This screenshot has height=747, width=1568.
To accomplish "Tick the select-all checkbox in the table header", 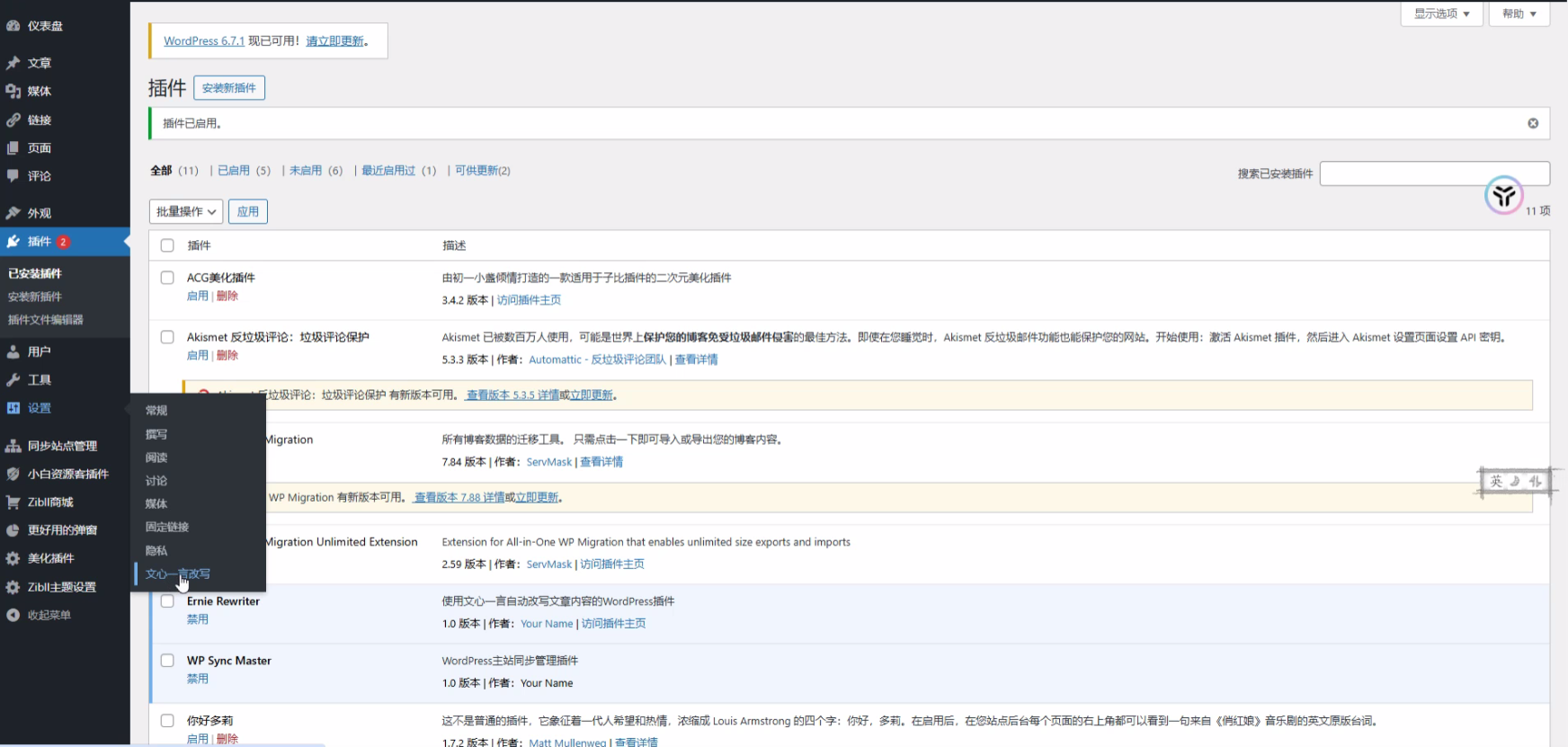I will 167,245.
